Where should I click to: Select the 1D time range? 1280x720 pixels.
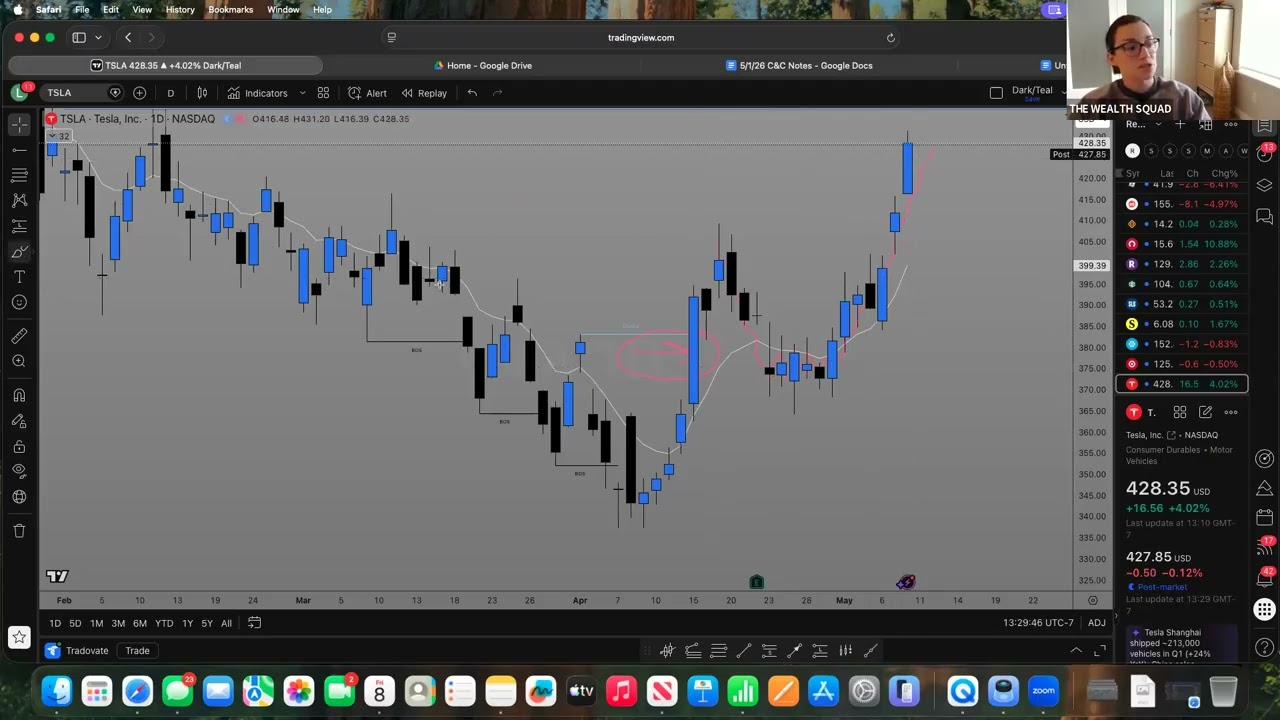(55, 623)
